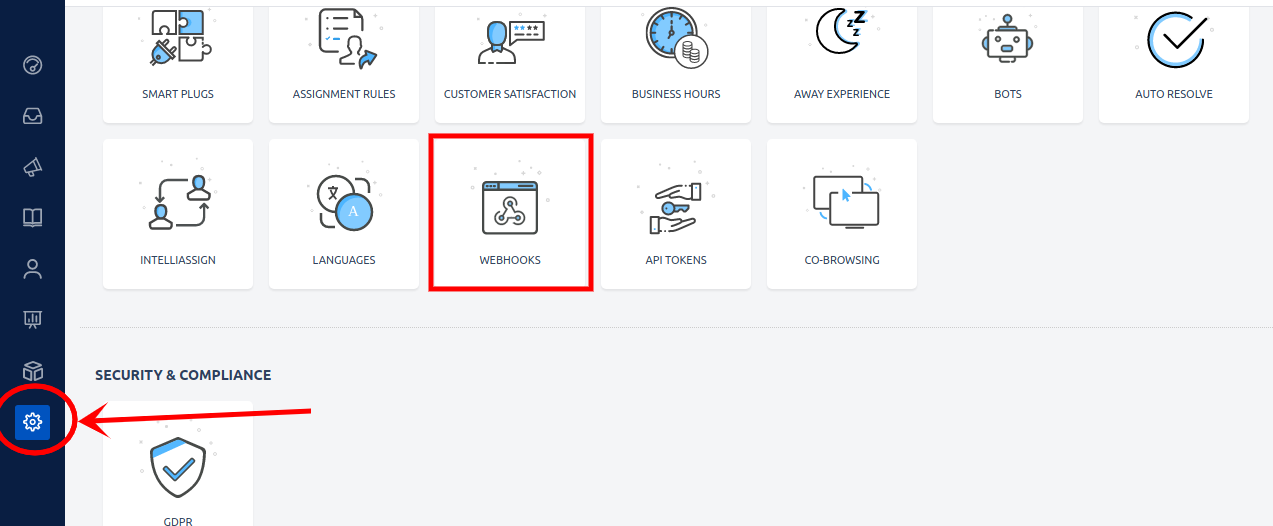Viewport: 1273px width, 526px height.
Task: Open IntelliAssign settings
Action: pyautogui.click(x=178, y=213)
